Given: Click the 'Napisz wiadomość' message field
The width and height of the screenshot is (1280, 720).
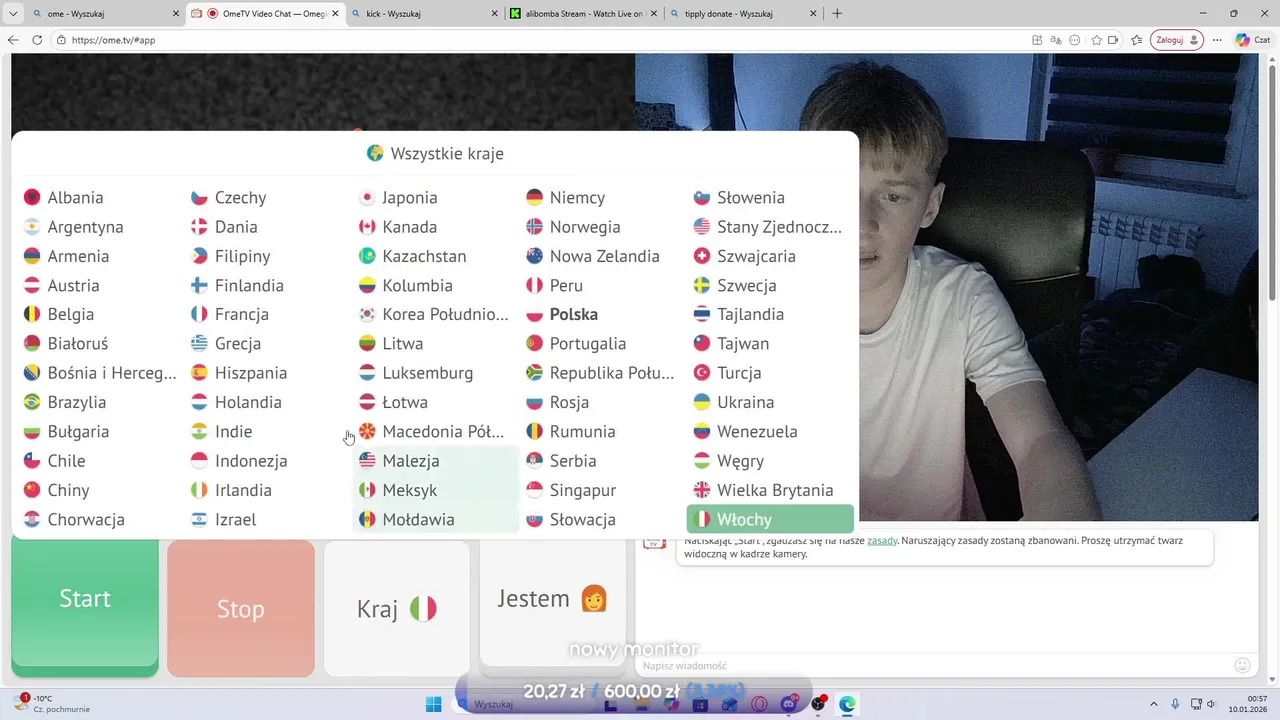Looking at the screenshot, I should tap(935, 666).
